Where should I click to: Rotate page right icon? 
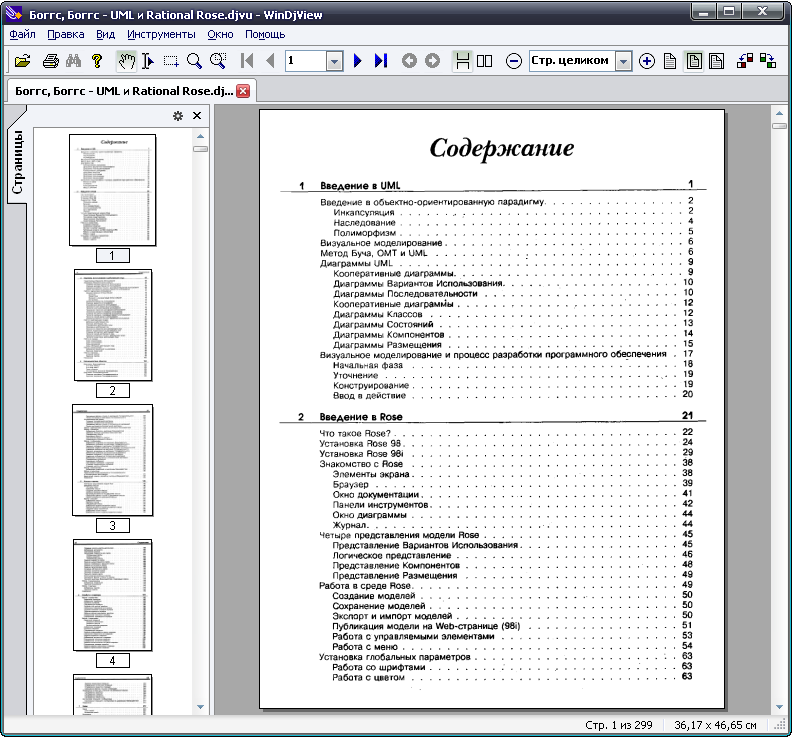768,61
